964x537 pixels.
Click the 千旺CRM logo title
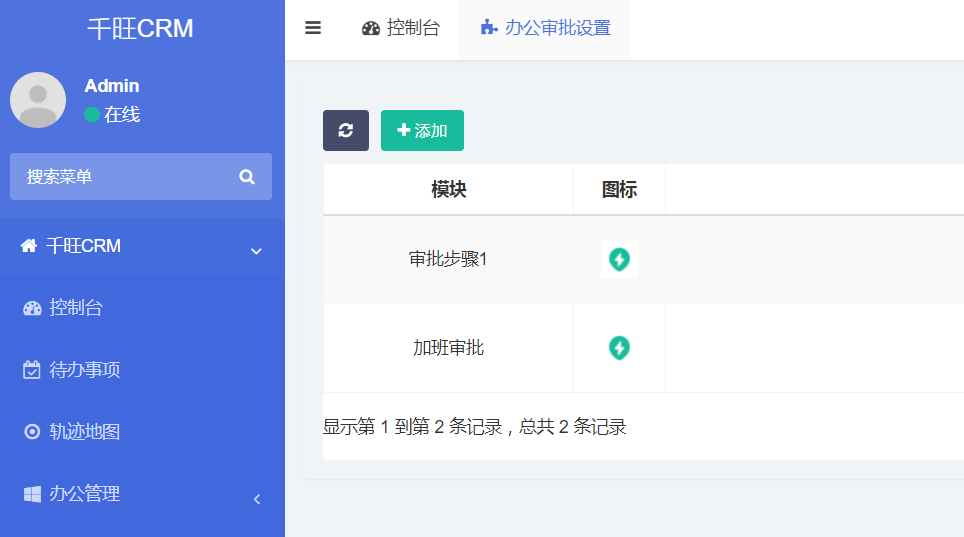(x=140, y=28)
